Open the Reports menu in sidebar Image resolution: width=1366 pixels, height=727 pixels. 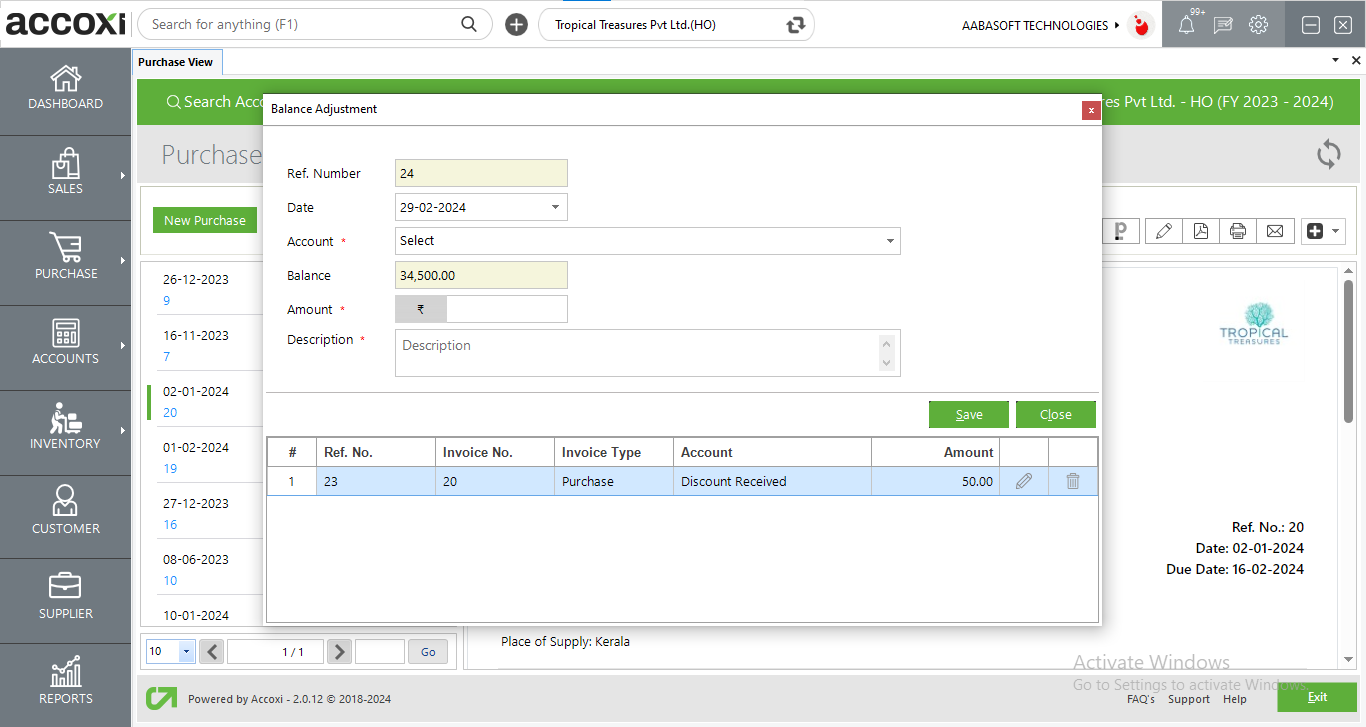pos(66,685)
